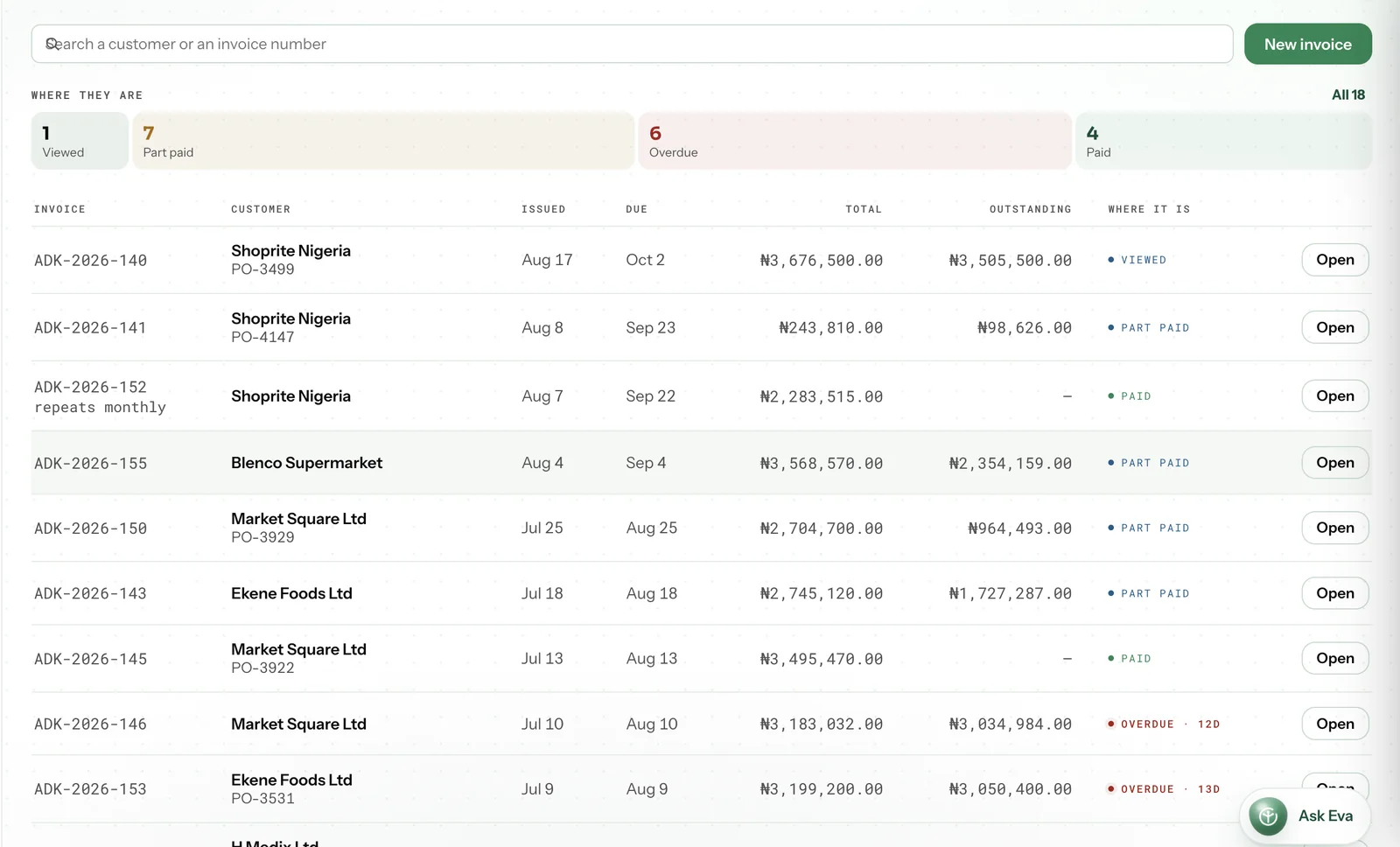Open invoice ADK-2026-150
This screenshot has width=1400, height=847.
tap(1335, 528)
